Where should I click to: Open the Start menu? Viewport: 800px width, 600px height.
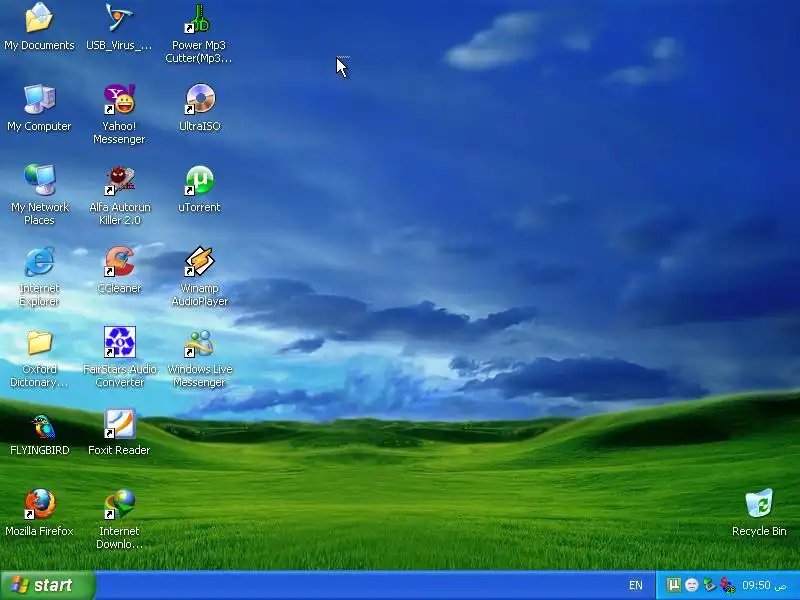pyautogui.click(x=47, y=585)
